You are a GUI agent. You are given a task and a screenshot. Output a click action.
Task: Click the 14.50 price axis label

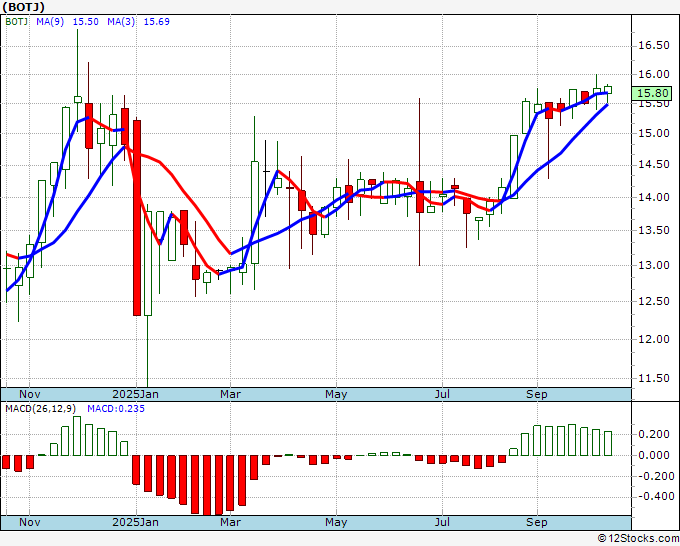(x=654, y=165)
